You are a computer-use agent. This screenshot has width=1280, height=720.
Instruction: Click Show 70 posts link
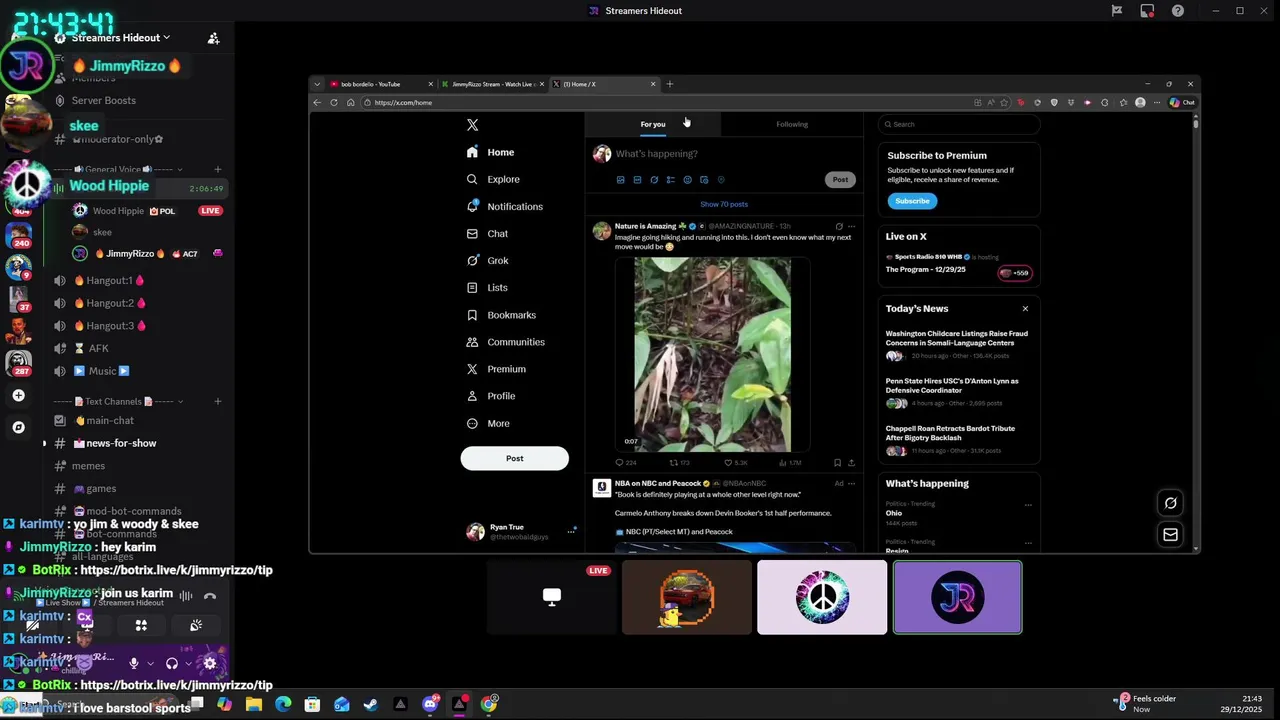(x=724, y=204)
